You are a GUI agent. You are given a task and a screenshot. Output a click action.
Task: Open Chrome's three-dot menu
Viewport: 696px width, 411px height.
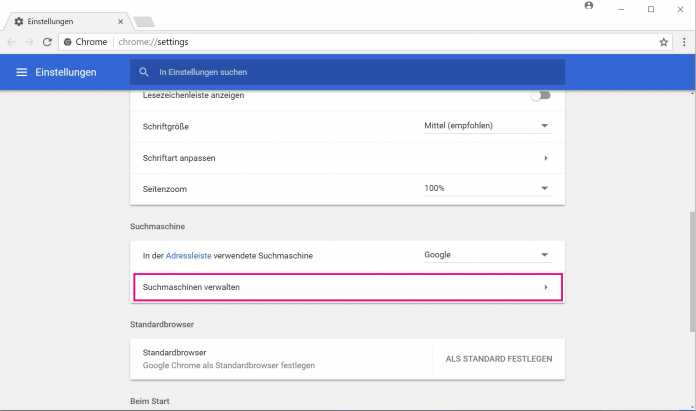(684, 42)
